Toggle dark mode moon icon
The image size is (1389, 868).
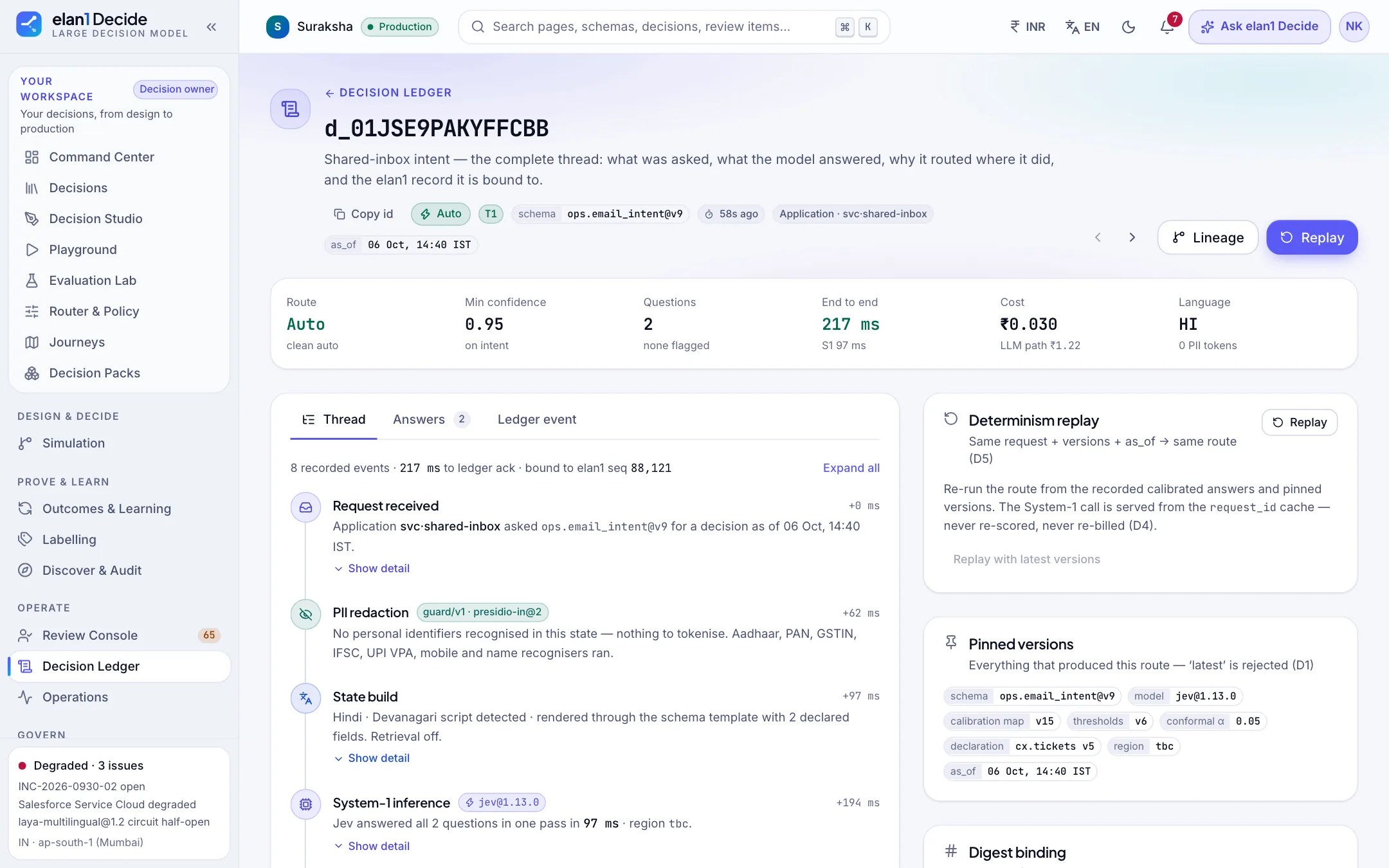click(x=1129, y=27)
